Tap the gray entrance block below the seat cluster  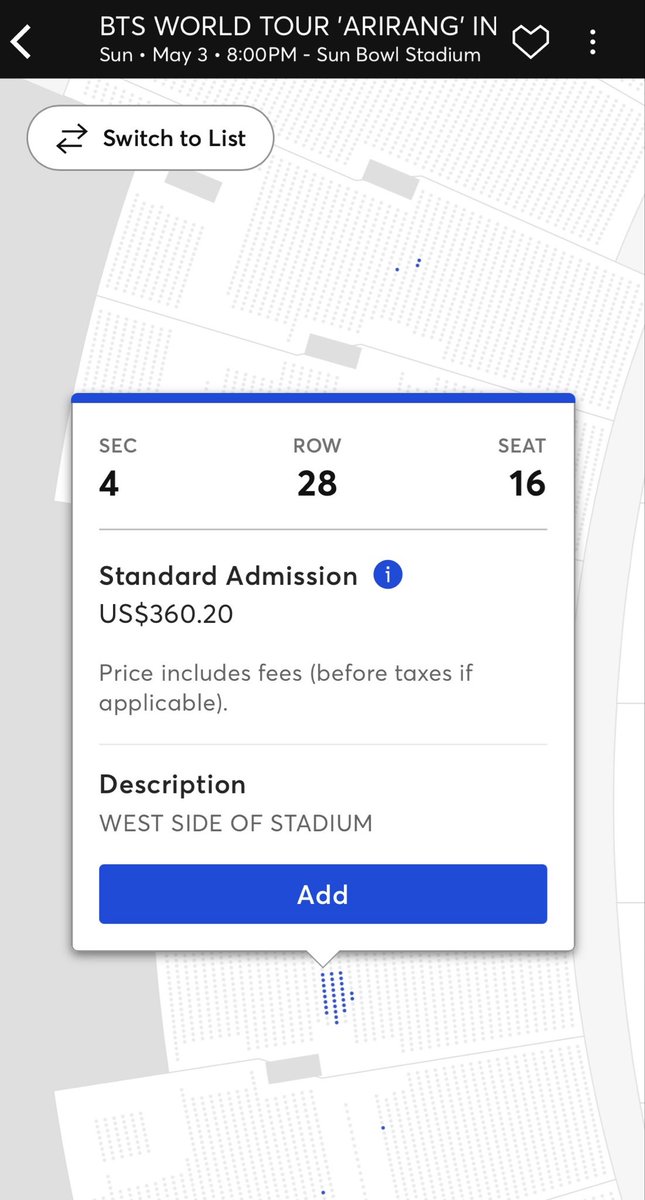click(x=293, y=1067)
